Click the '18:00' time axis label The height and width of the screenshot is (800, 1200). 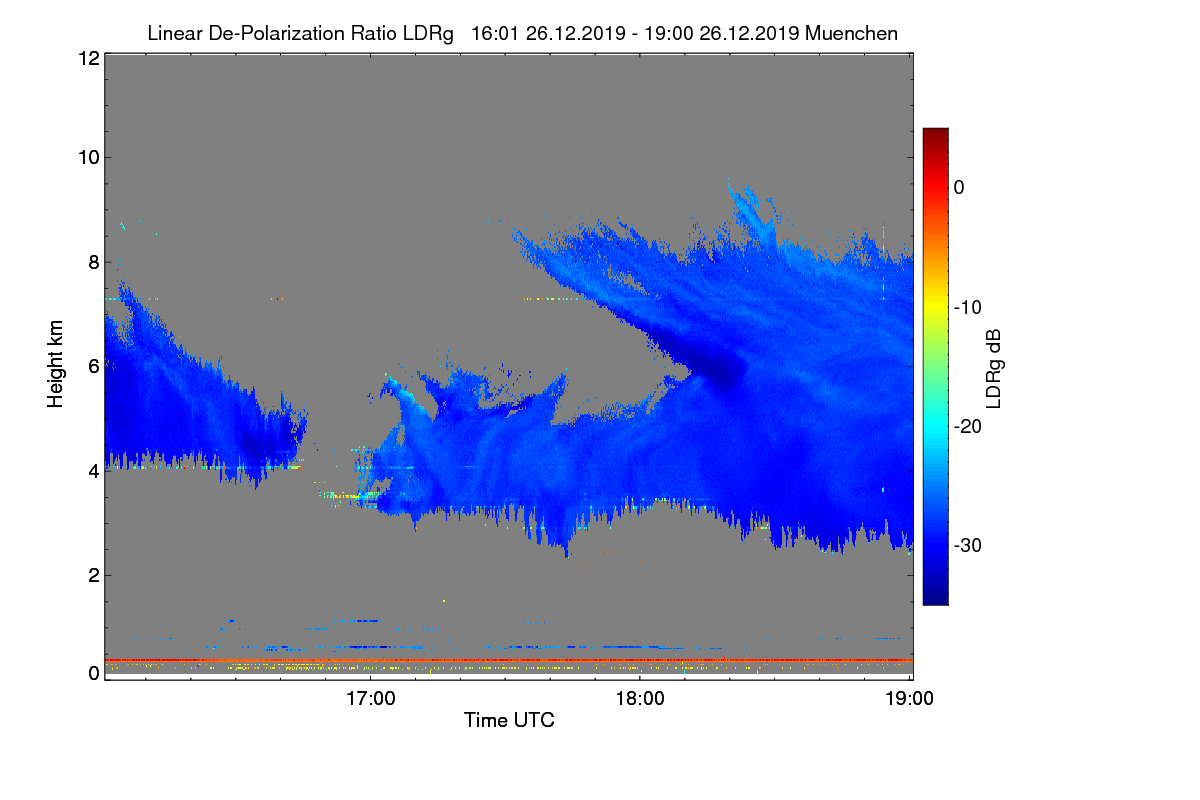[640, 697]
